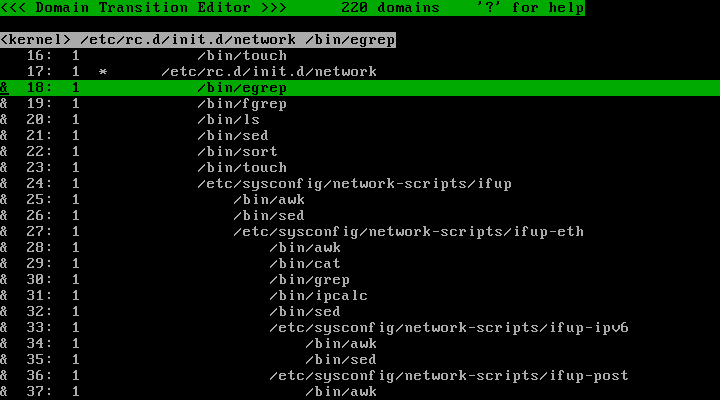Toggle the & selection mark on line 19
This screenshot has height=400, width=720.
[4, 104]
